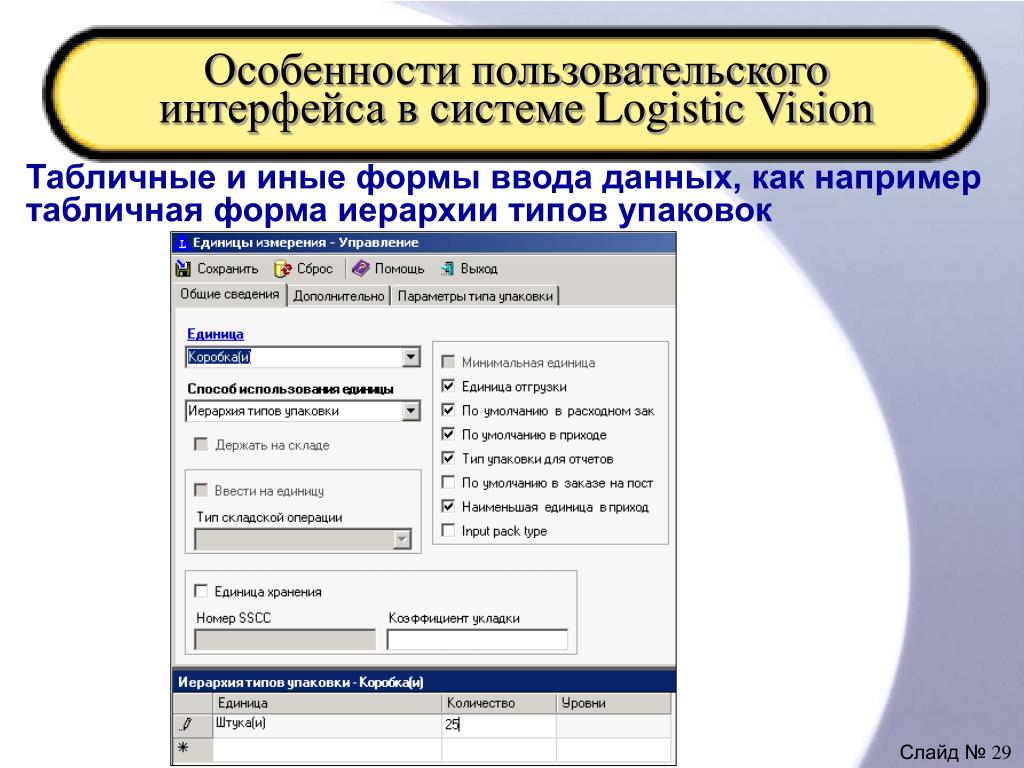This screenshot has width=1024, height=768.
Task: Click the Иерархия типов упаковки - Коробка(и) grid title
Action: point(301,682)
